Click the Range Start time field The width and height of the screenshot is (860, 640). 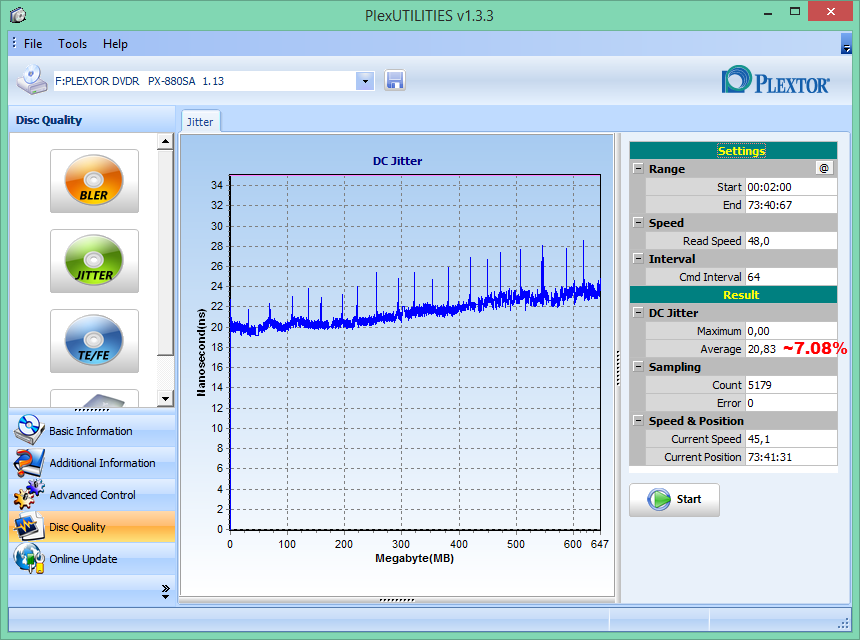click(791, 187)
